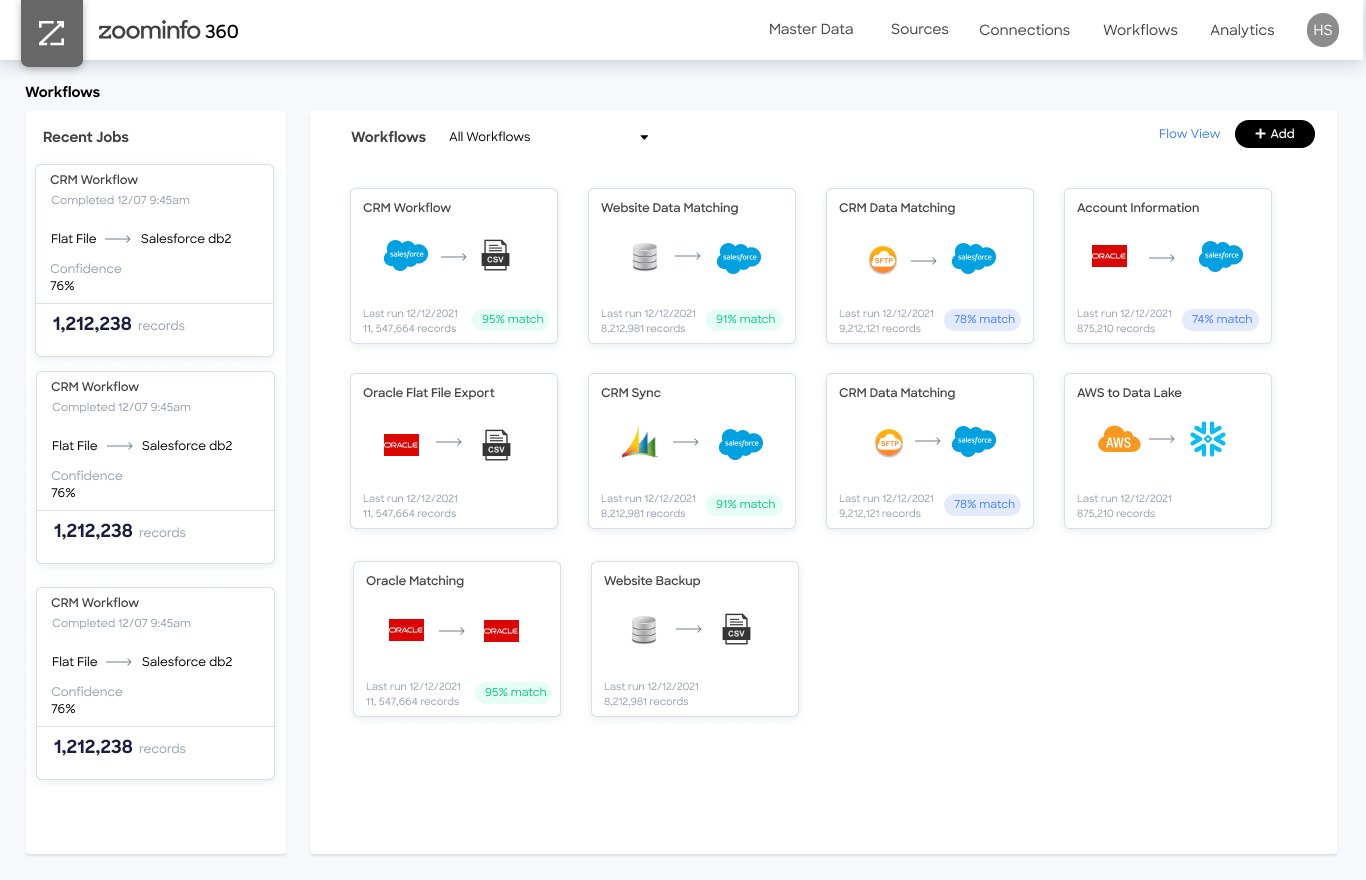The height and width of the screenshot is (880, 1366).
Task: Click the ZoomInfo Z logo icon
Action: [x=52, y=33]
